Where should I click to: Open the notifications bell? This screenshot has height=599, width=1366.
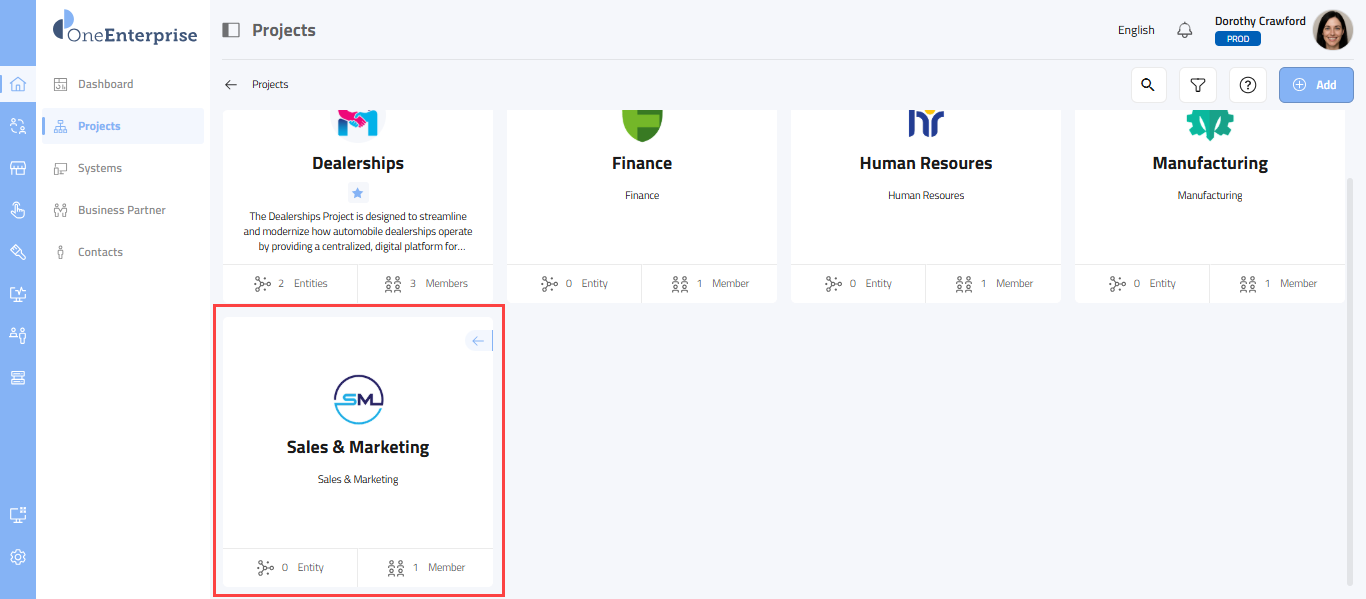[x=1185, y=30]
